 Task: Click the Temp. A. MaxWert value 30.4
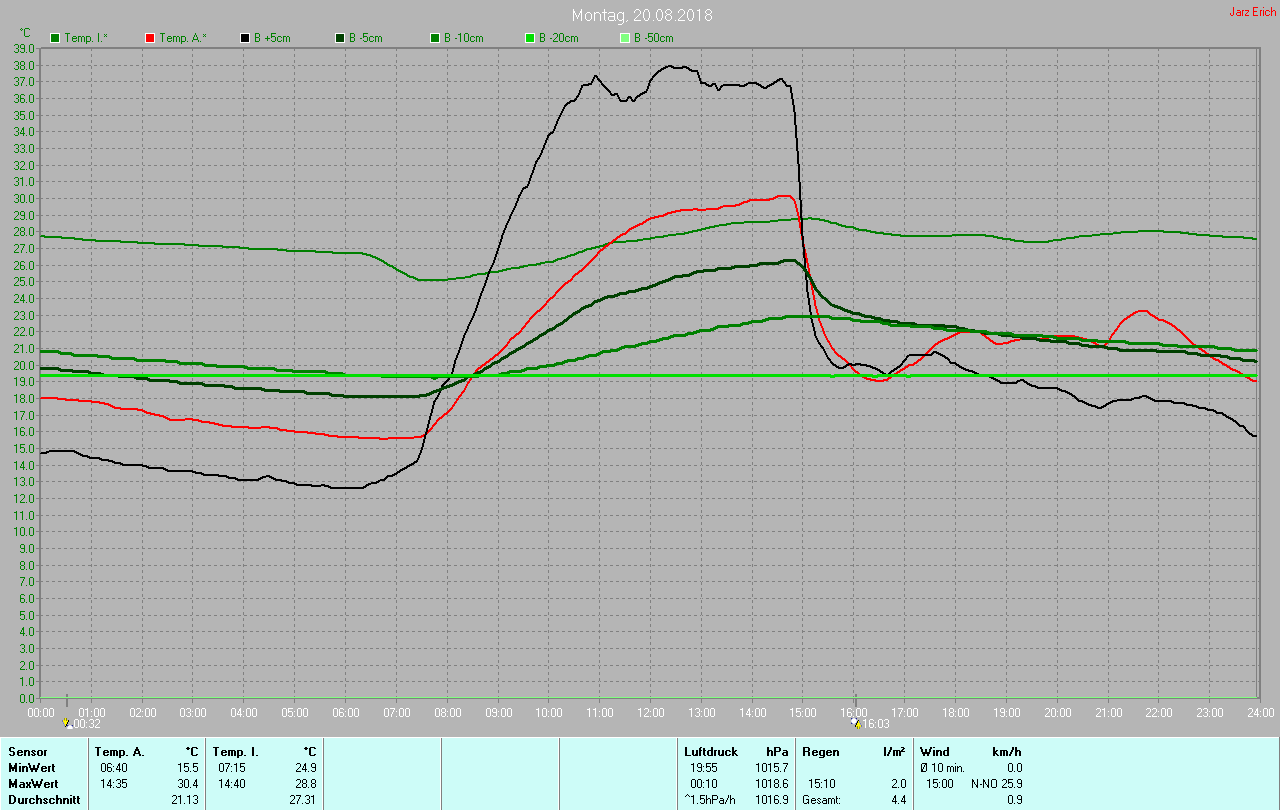point(188,784)
